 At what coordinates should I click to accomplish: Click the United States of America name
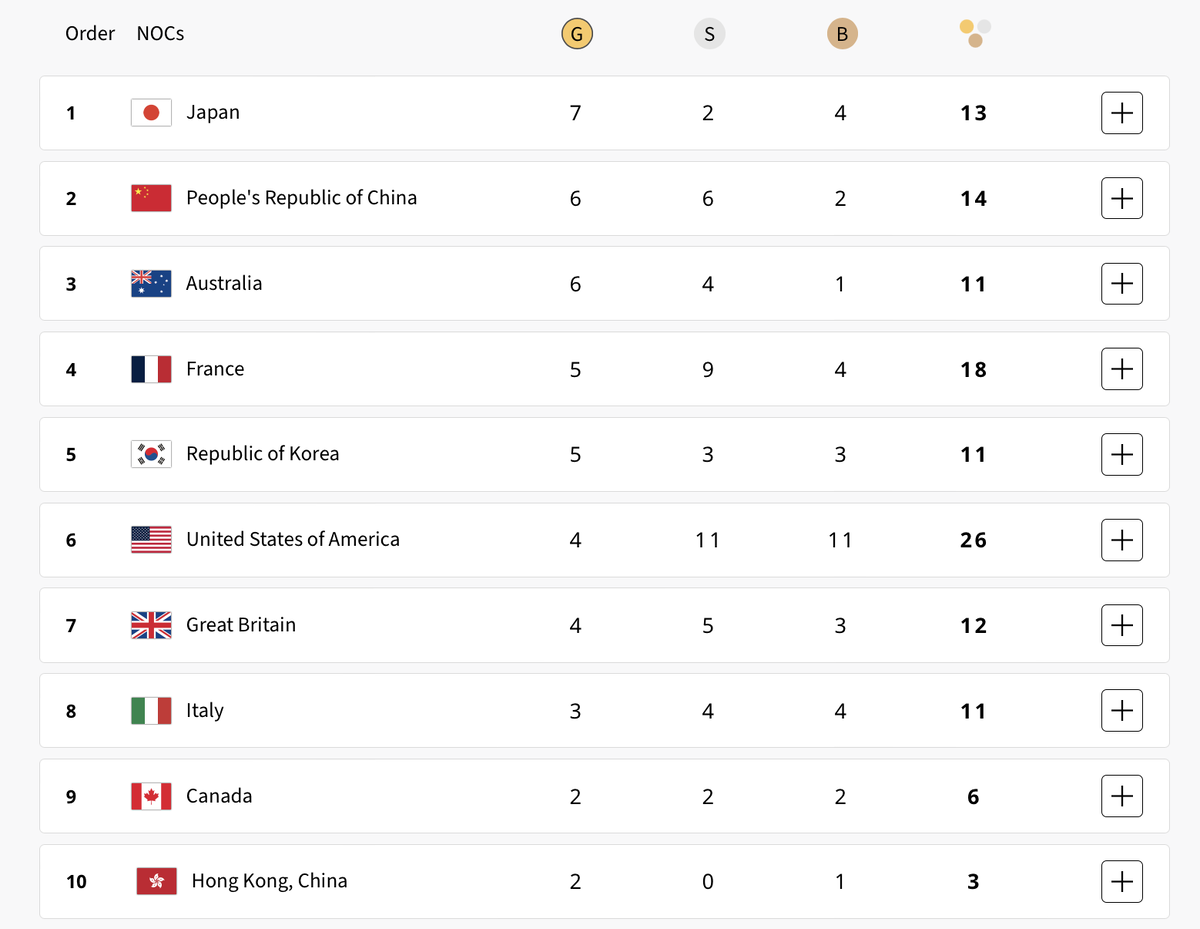click(x=293, y=540)
